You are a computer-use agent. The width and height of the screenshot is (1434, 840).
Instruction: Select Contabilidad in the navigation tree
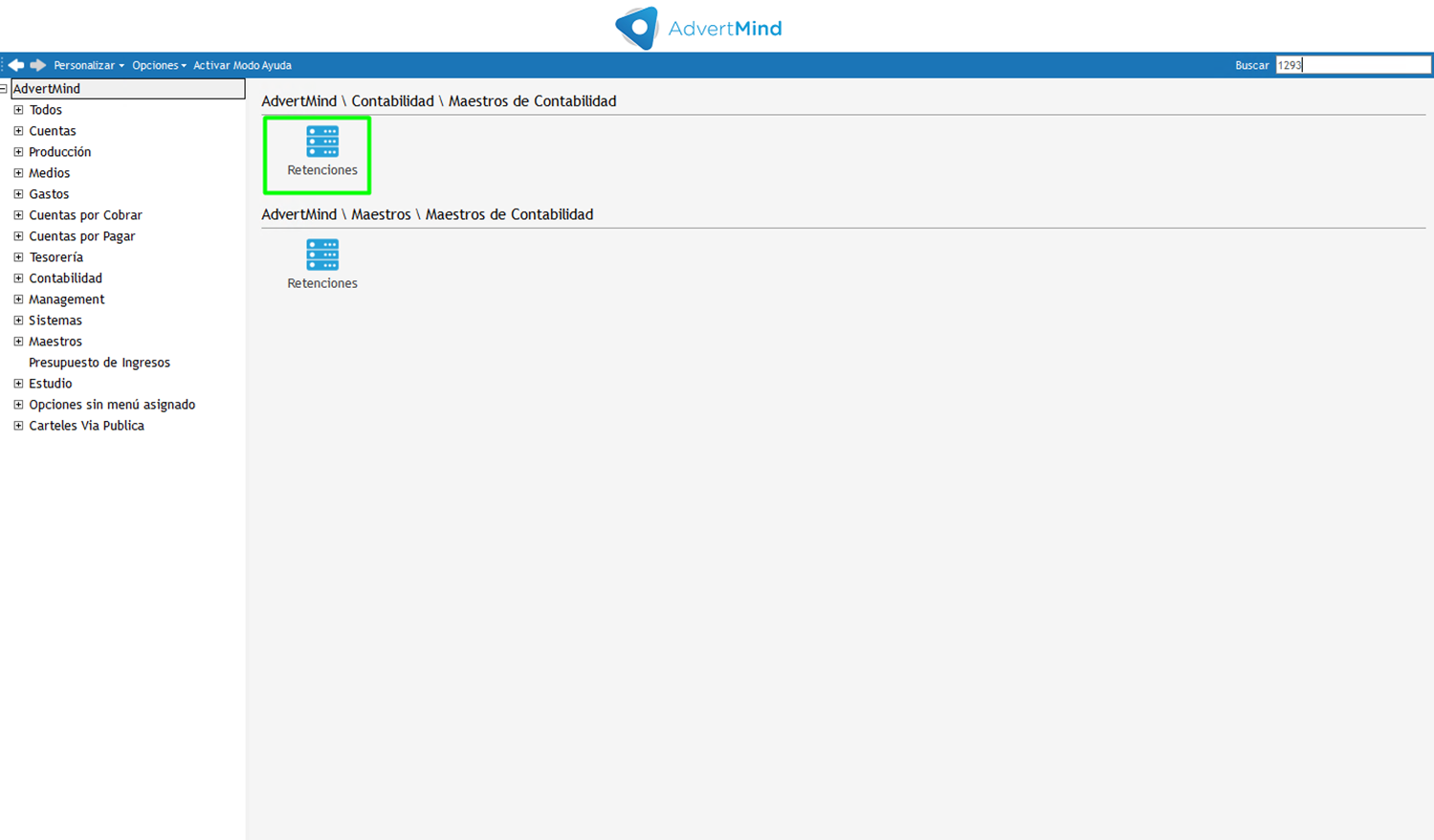pos(66,278)
